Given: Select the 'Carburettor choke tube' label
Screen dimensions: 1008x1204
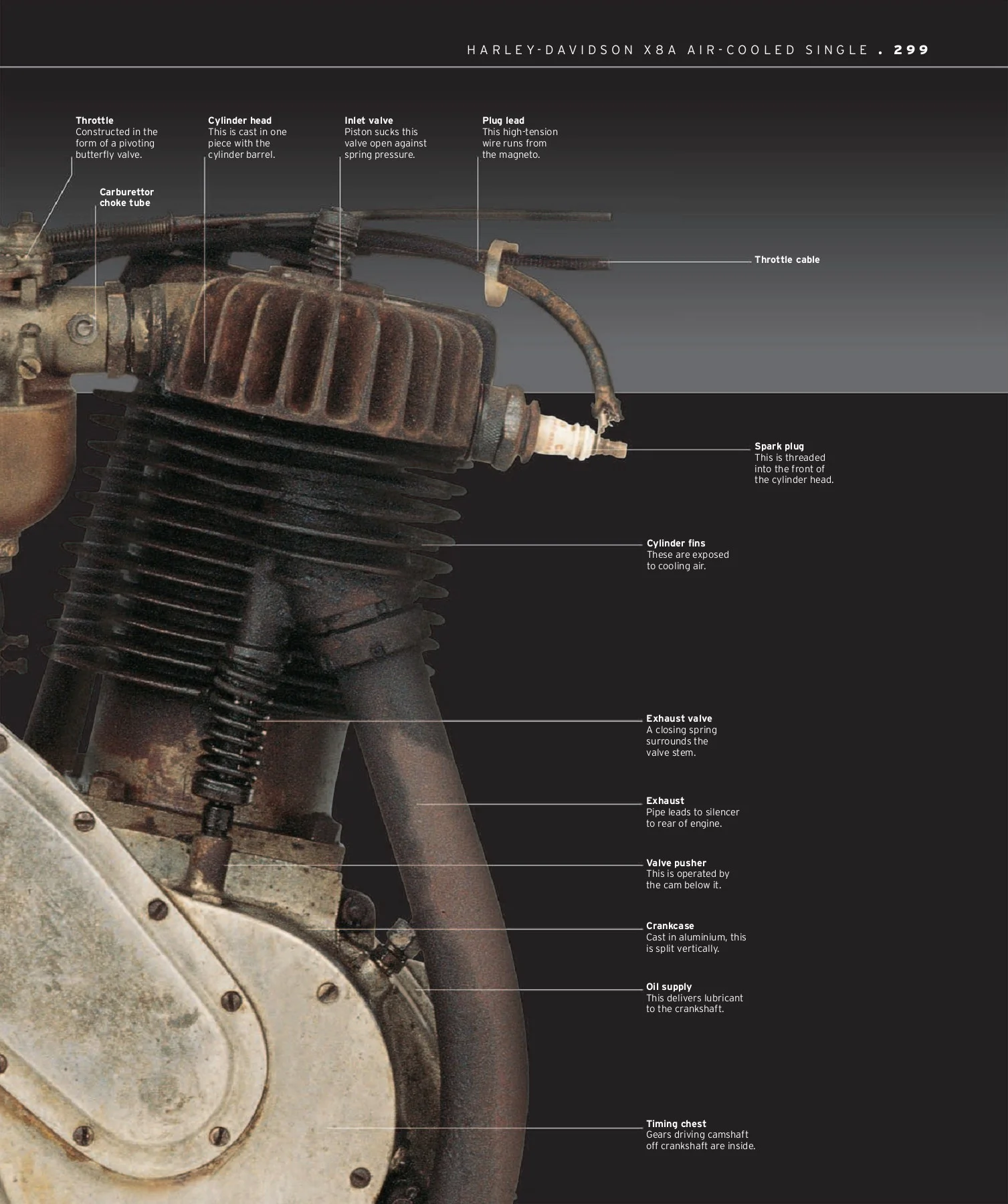Looking at the screenshot, I should click(126, 197).
